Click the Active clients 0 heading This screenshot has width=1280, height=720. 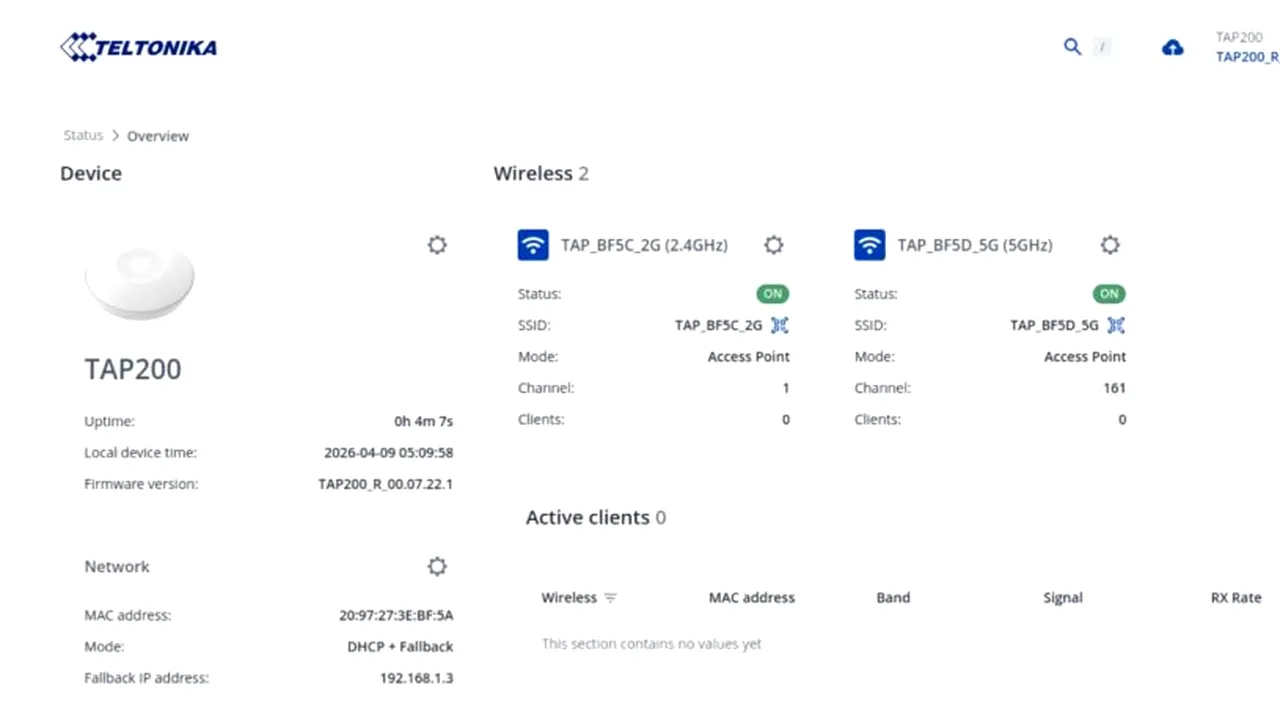[596, 517]
